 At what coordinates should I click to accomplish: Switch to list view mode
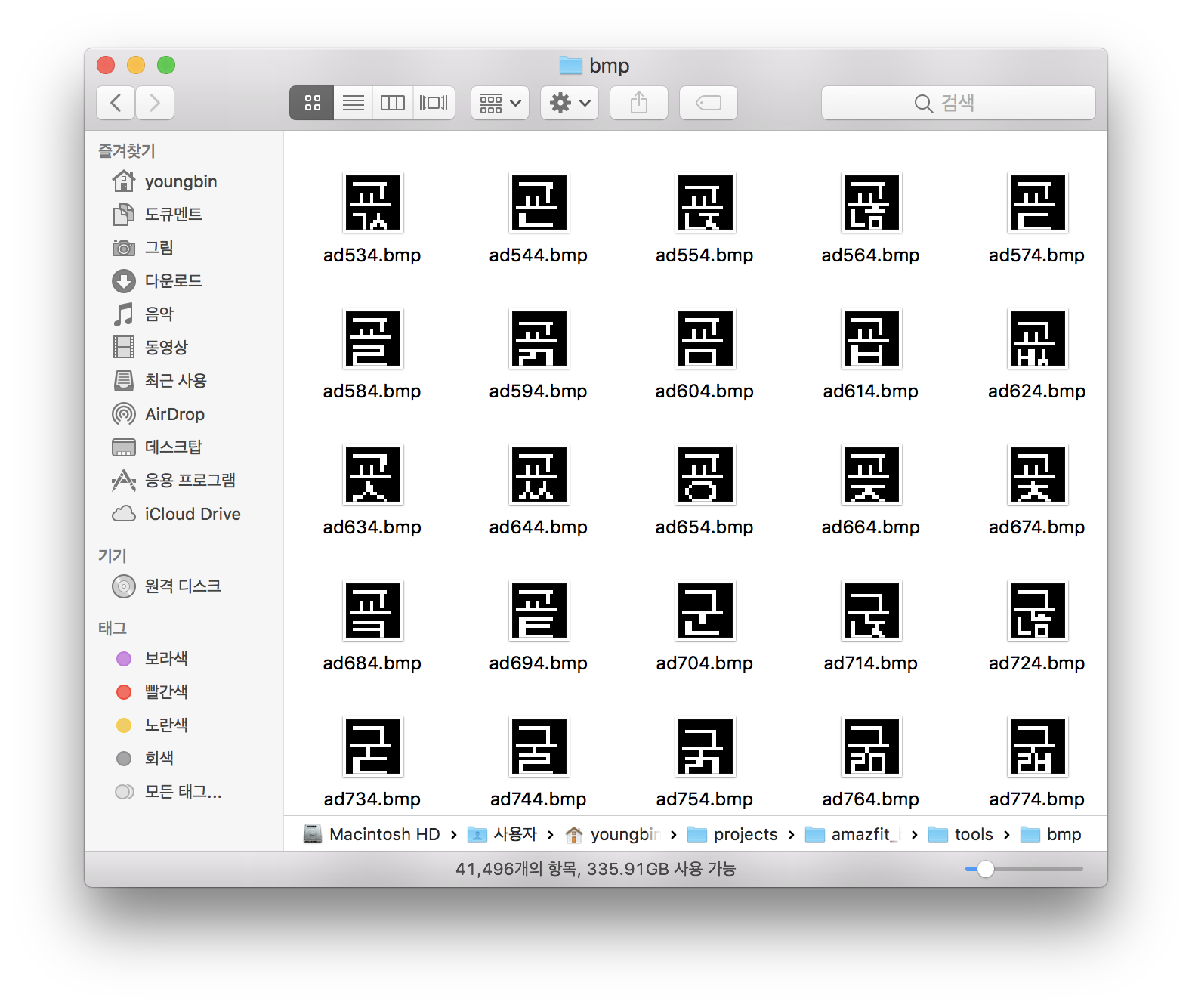pyautogui.click(x=353, y=103)
